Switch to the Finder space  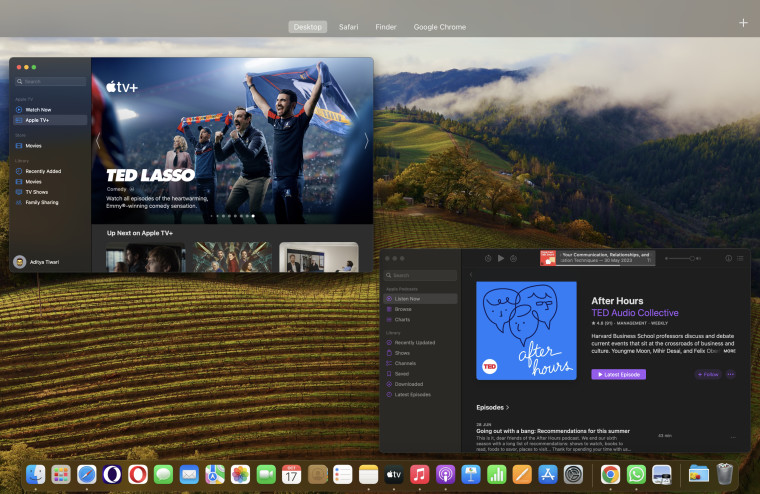pyautogui.click(x=386, y=27)
